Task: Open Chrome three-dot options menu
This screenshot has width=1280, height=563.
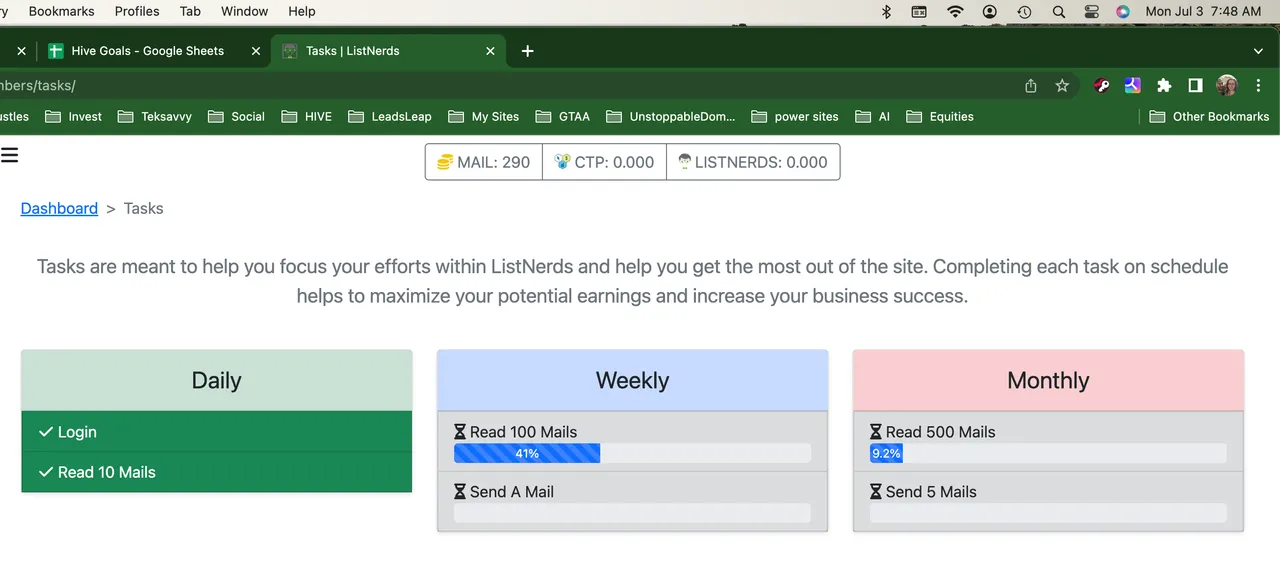Action: (x=1258, y=86)
